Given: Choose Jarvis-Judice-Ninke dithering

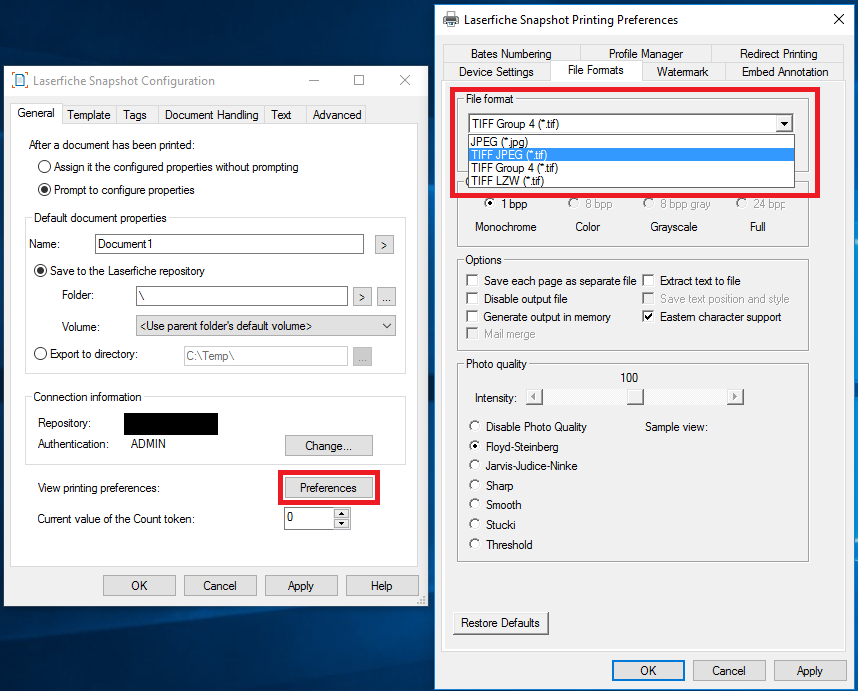Looking at the screenshot, I should tap(474, 466).
